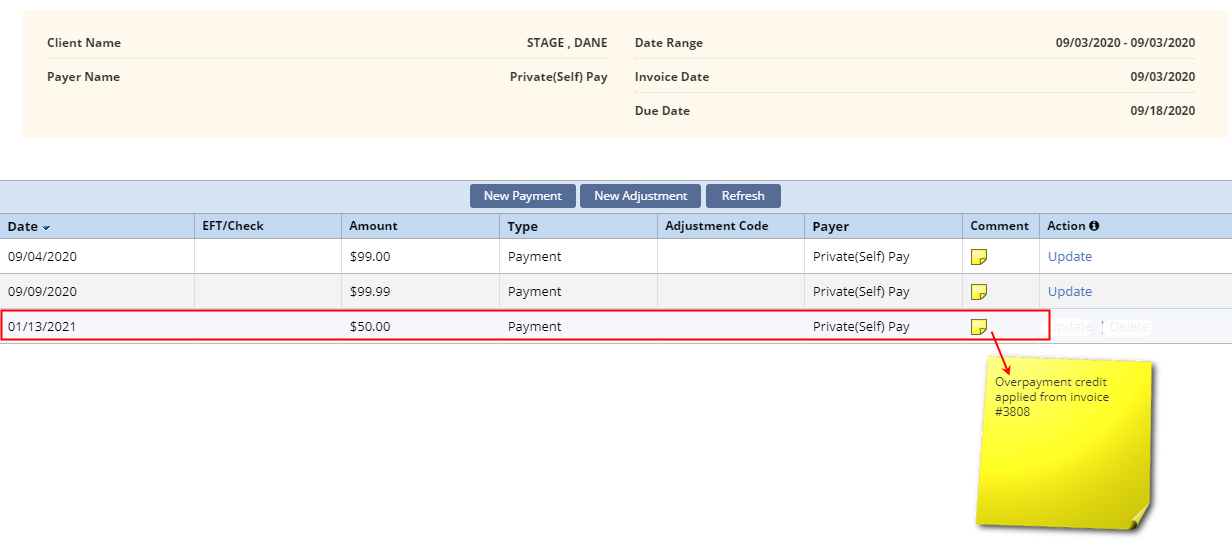The height and width of the screenshot is (542, 1232).
Task: Click the Action column info icon
Action: 1094,226
